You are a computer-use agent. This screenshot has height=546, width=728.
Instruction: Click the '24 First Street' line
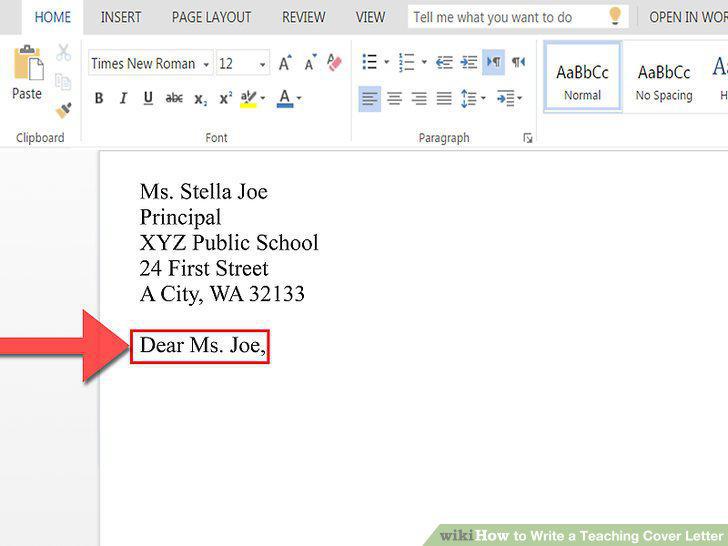coord(204,268)
